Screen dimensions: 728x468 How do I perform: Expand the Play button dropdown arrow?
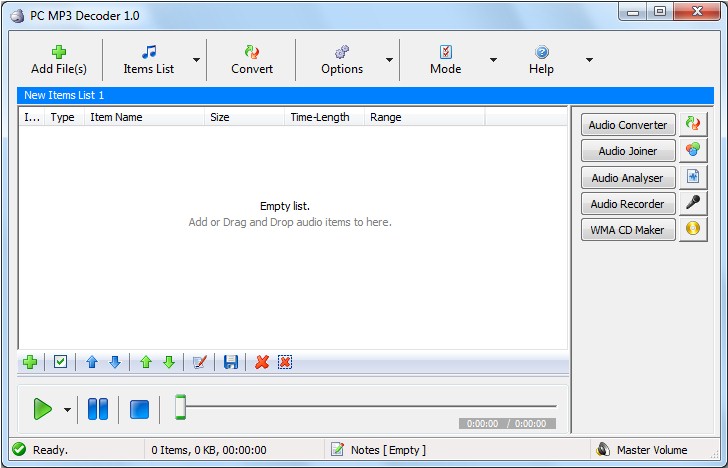68,410
